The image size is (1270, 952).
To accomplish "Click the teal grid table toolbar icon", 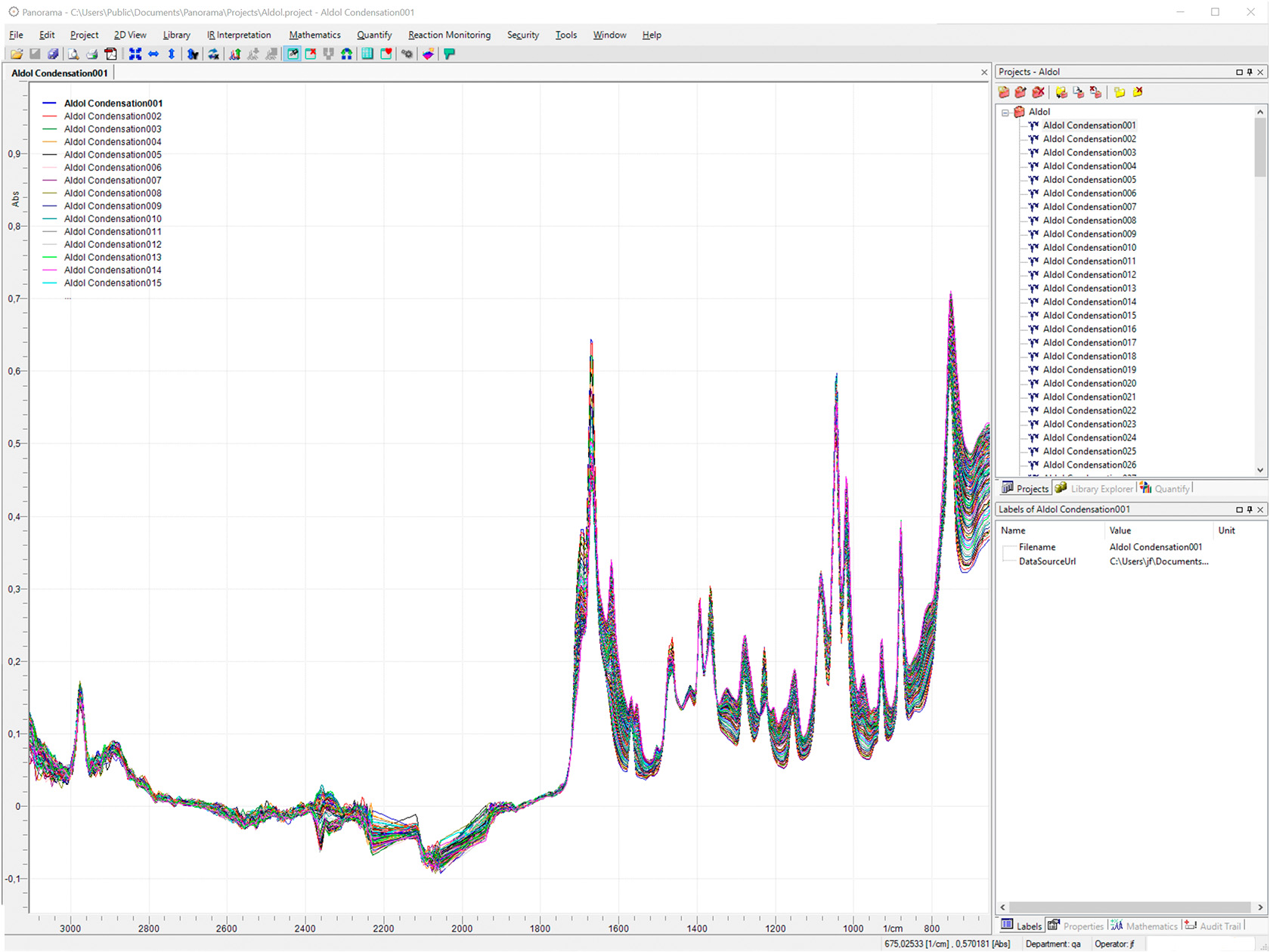I will [367, 54].
